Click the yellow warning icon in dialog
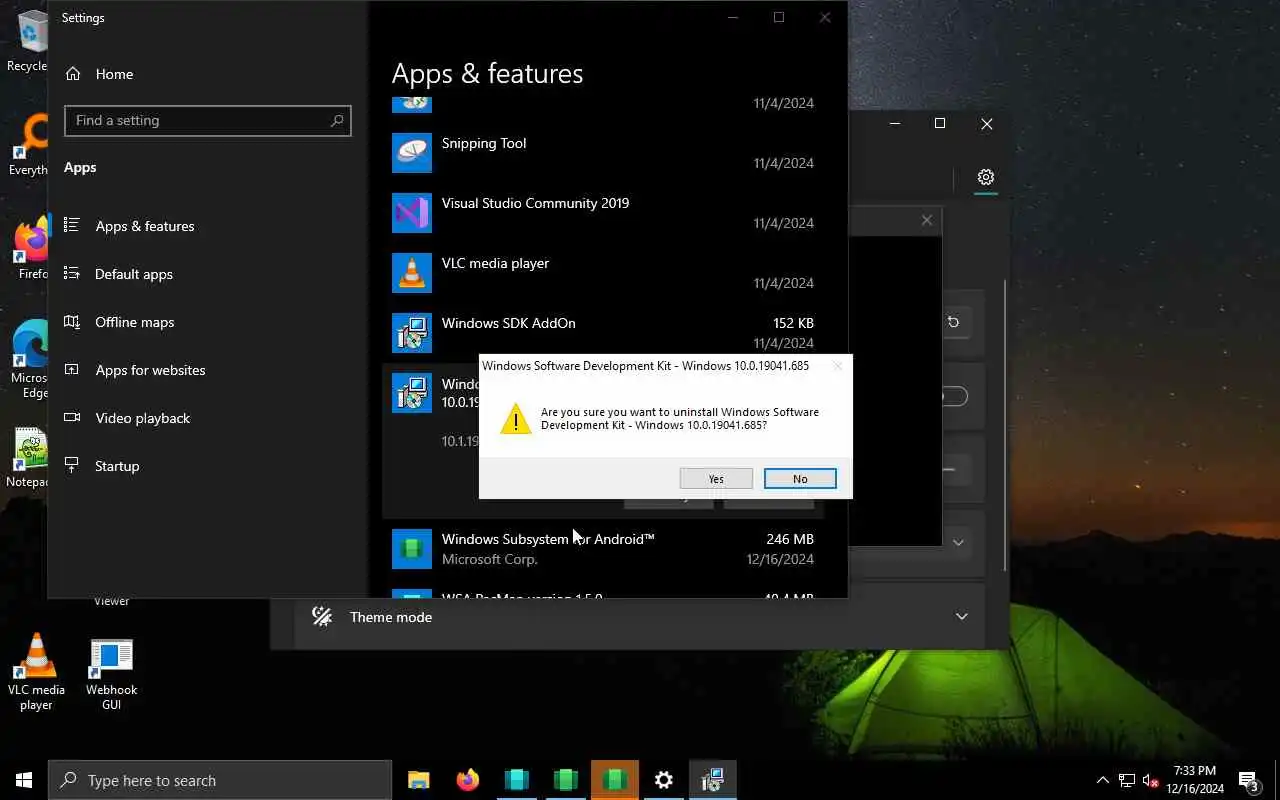Image resolution: width=1280 pixels, height=800 pixels. 515,418
